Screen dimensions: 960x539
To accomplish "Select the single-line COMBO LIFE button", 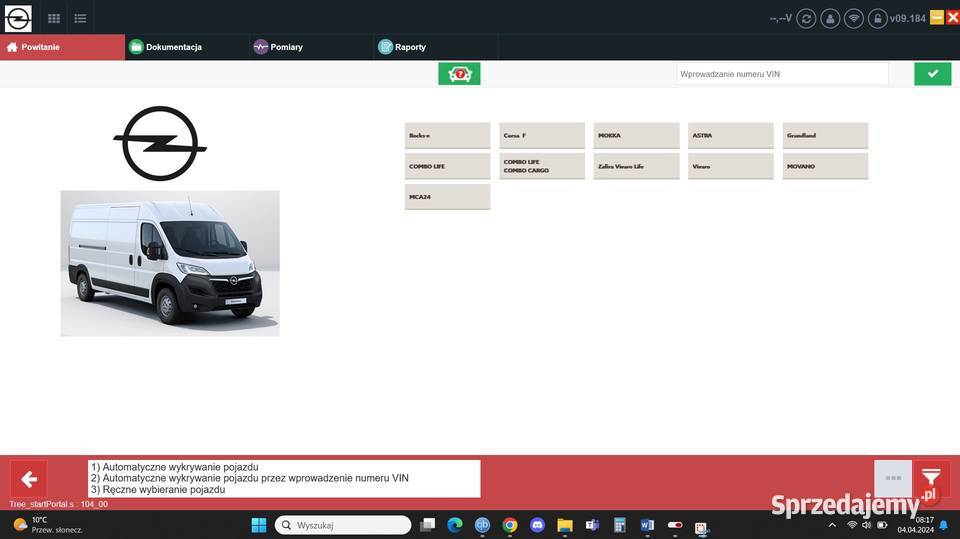I will click(x=447, y=166).
